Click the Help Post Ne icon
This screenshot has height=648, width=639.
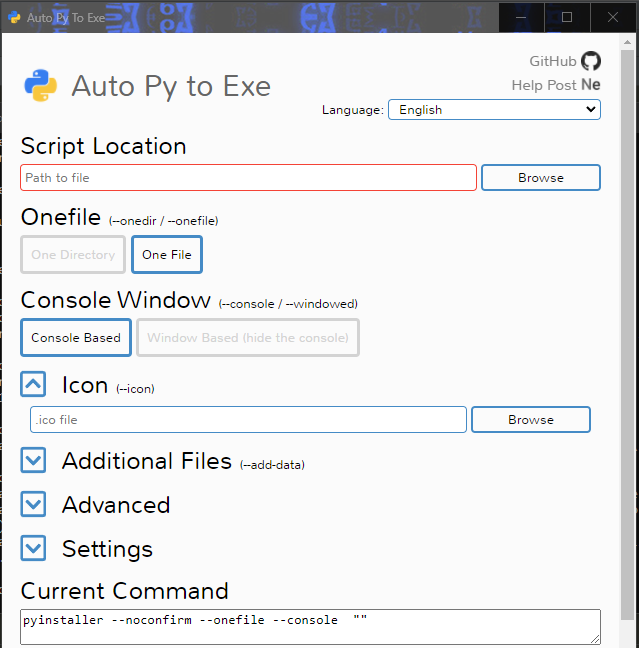pyautogui.click(x=591, y=85)
